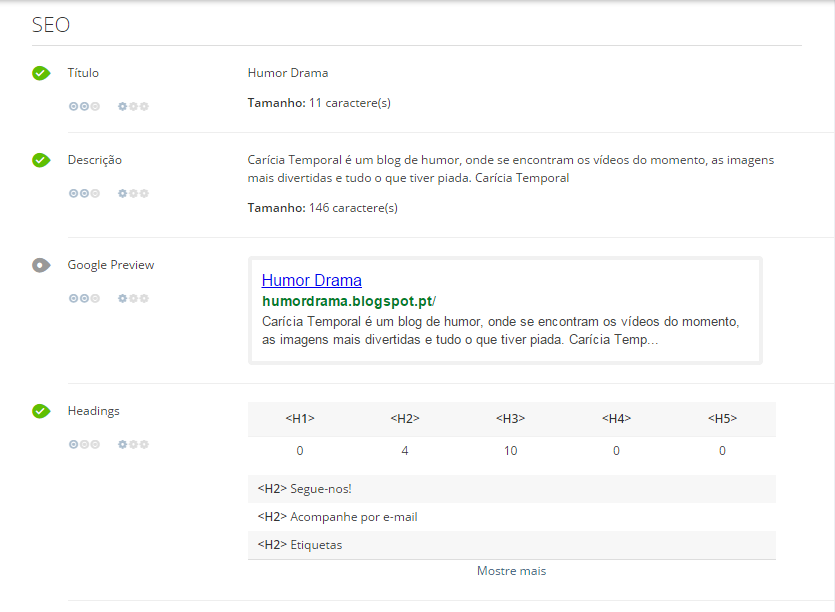
Task: Click the difficulty gears rating under Google Preview
Action: [133, 298]
